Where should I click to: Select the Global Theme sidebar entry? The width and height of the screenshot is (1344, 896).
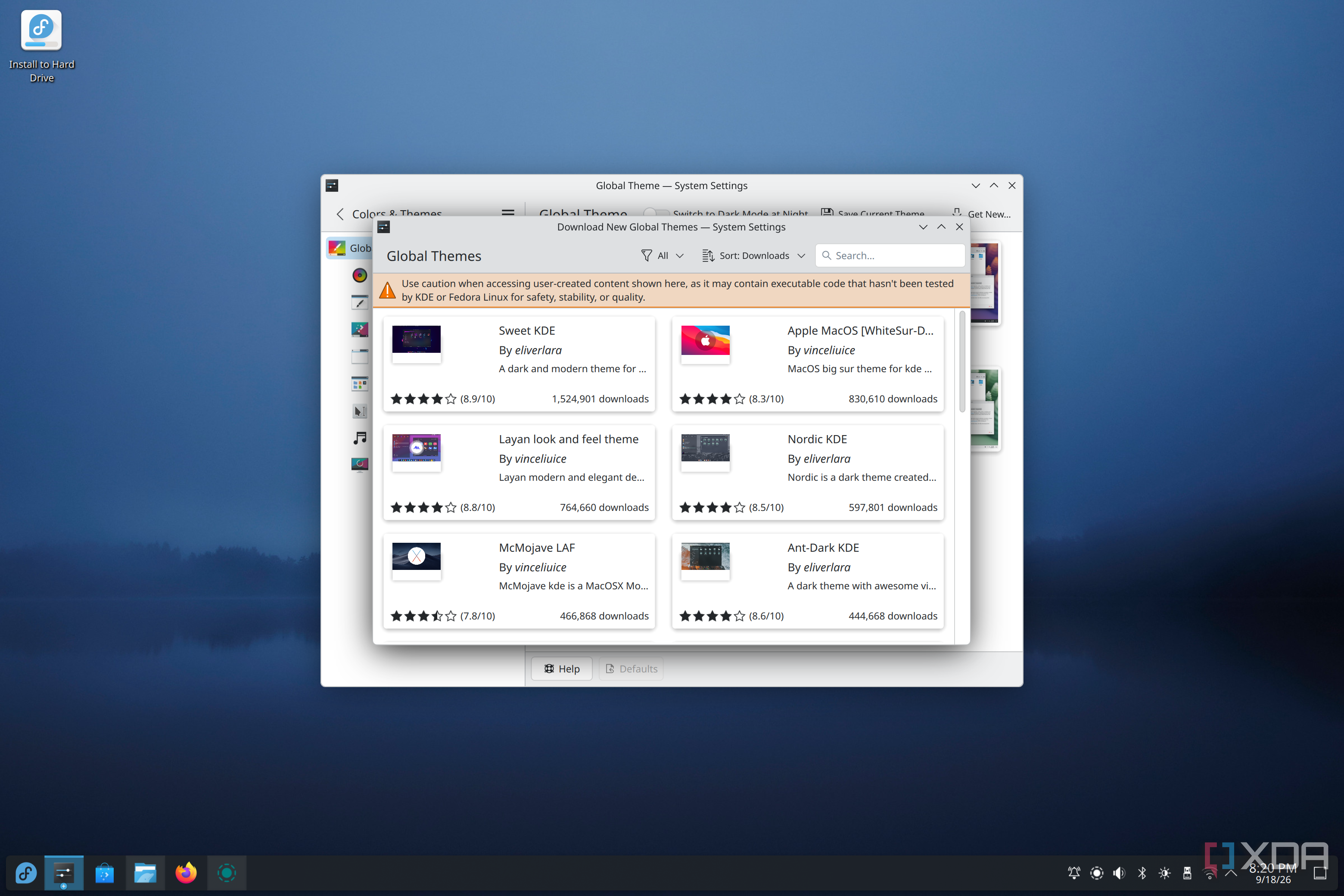(350, 248)
